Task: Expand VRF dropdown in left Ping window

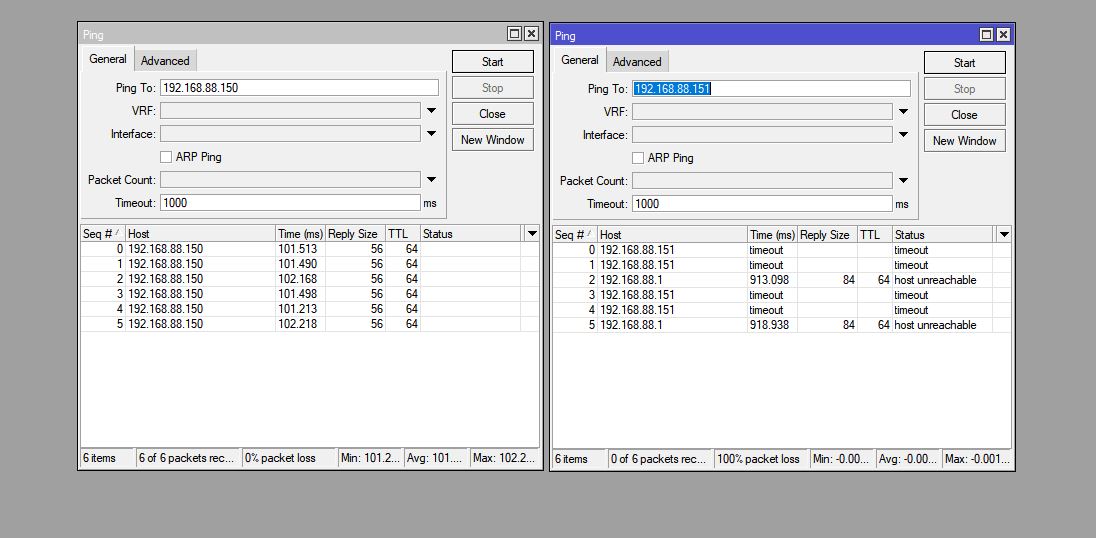Action: 431,110
